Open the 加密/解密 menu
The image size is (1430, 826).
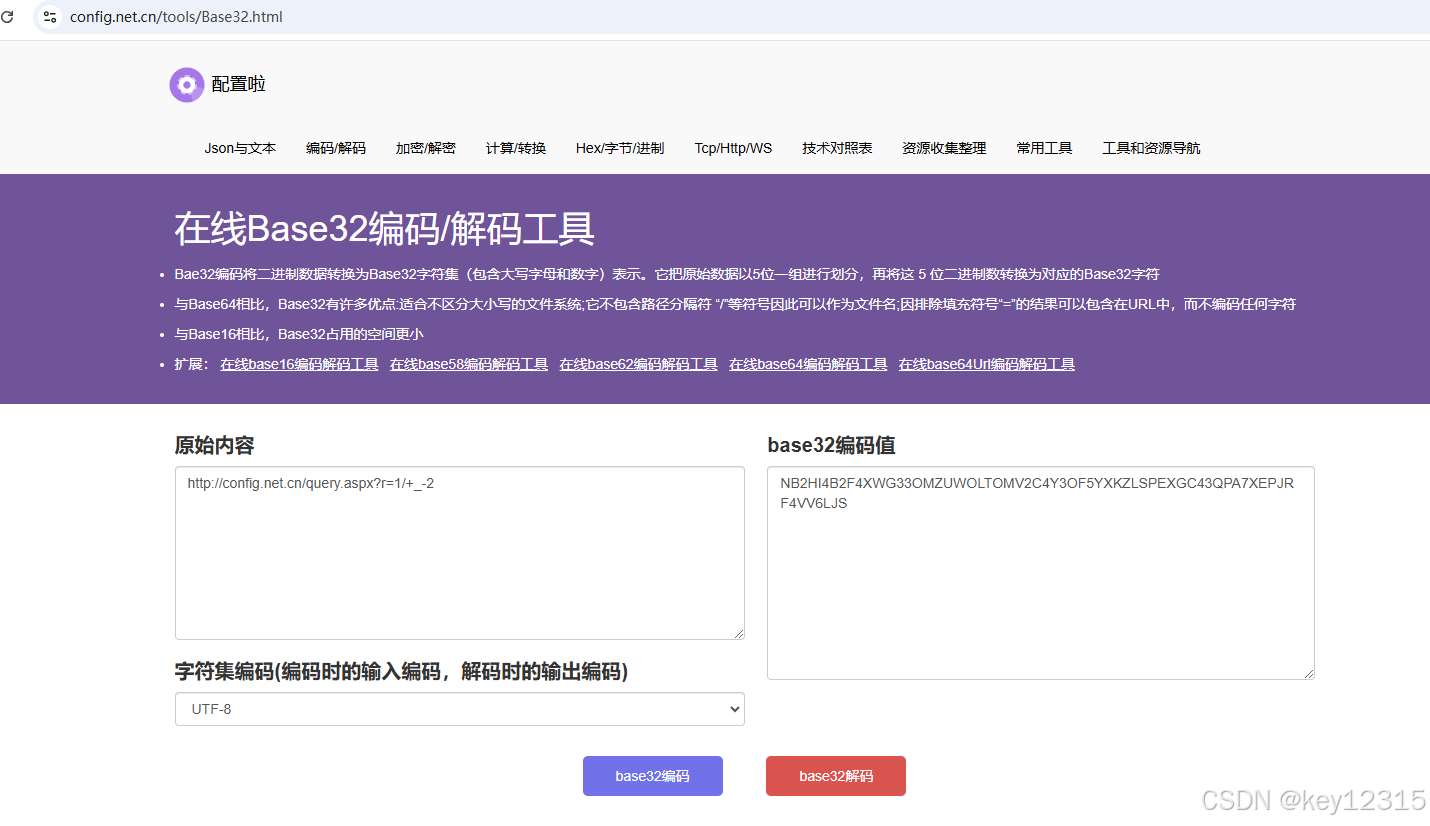point(425,147)
